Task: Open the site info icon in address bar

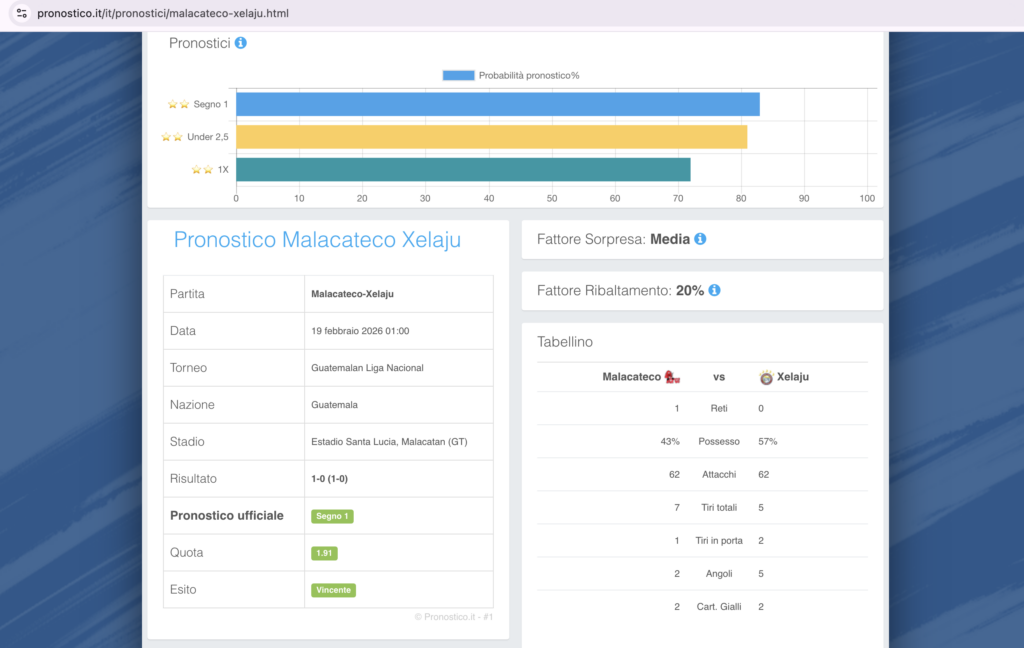Action: [21, 14]
